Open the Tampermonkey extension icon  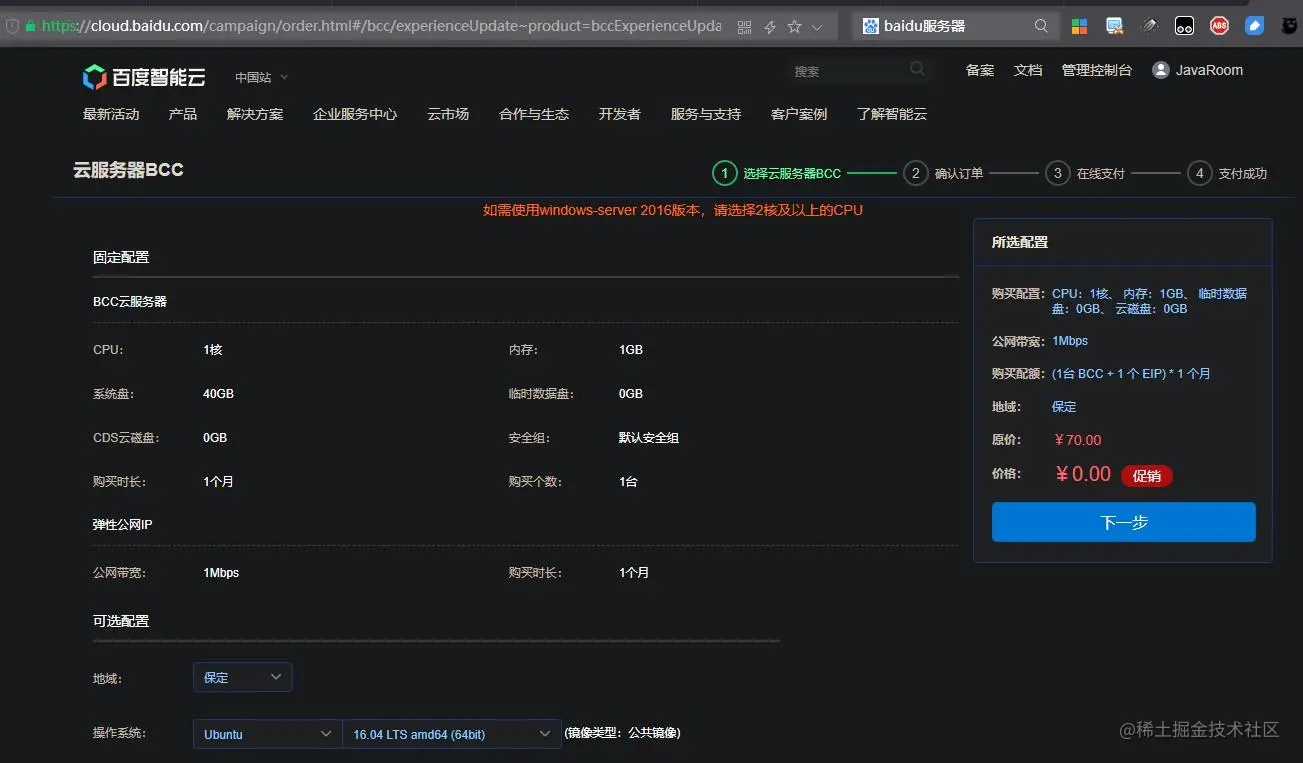pyautogui.click(x=1184, y=26)
